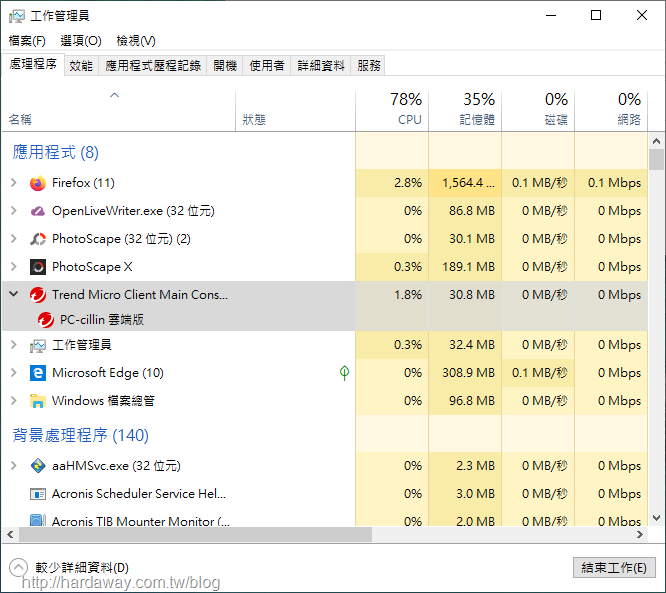This screenshot has width=666, height=593.
Task: Select the 應用程式 (8) group heading
Action: coord(56,152)
